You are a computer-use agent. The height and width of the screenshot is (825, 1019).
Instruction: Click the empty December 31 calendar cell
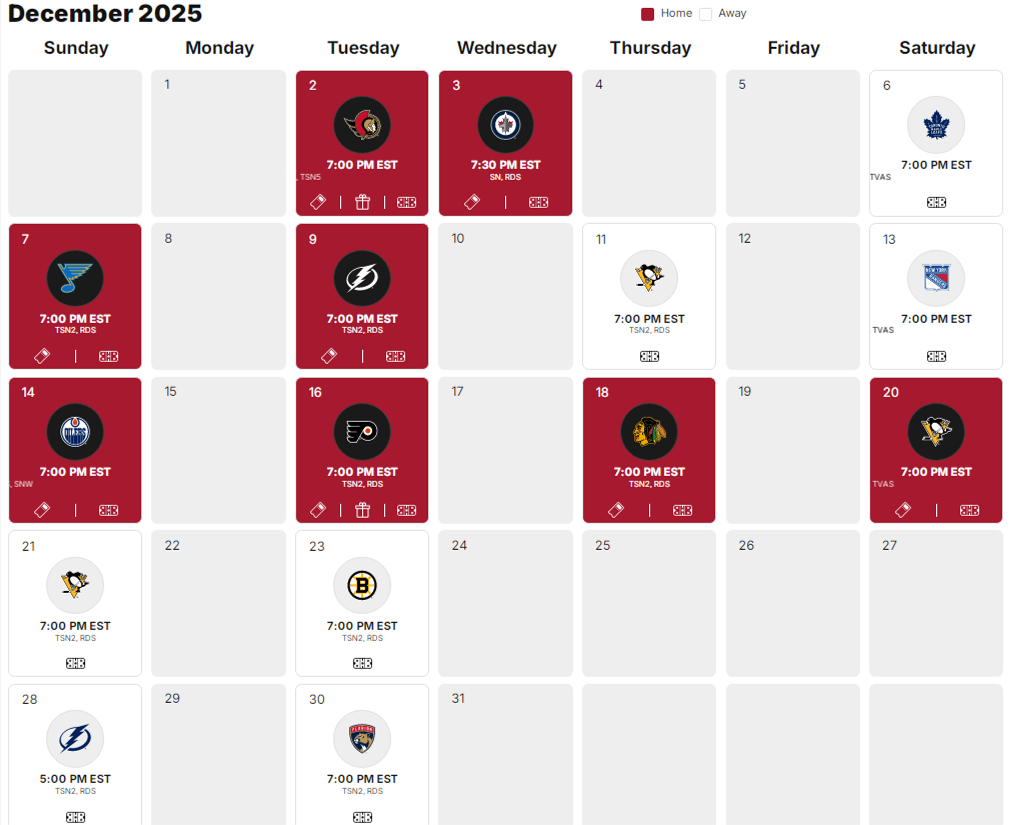(x=505, y=755)
